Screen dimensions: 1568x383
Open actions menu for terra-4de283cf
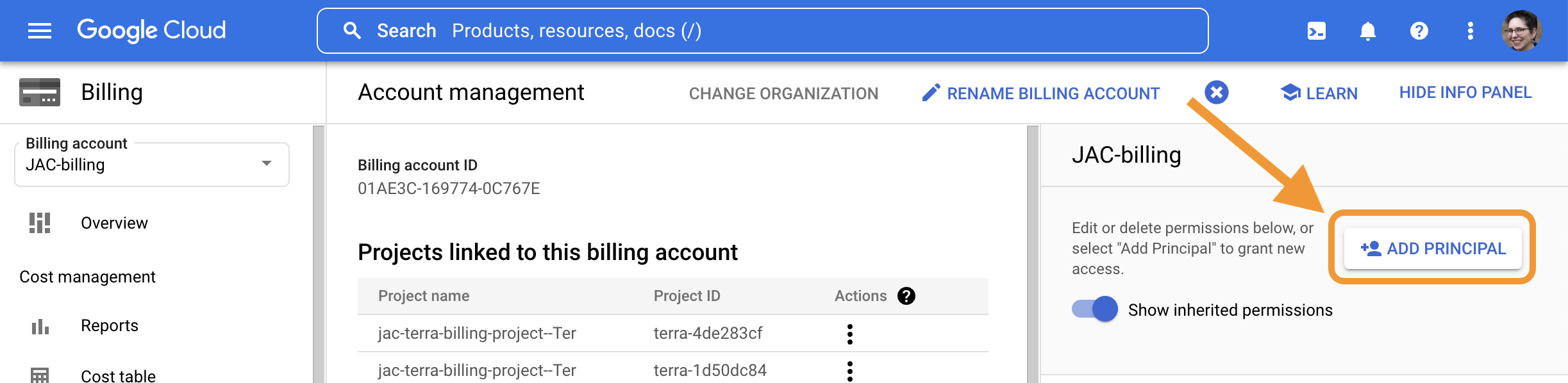(x=850, y=334)
